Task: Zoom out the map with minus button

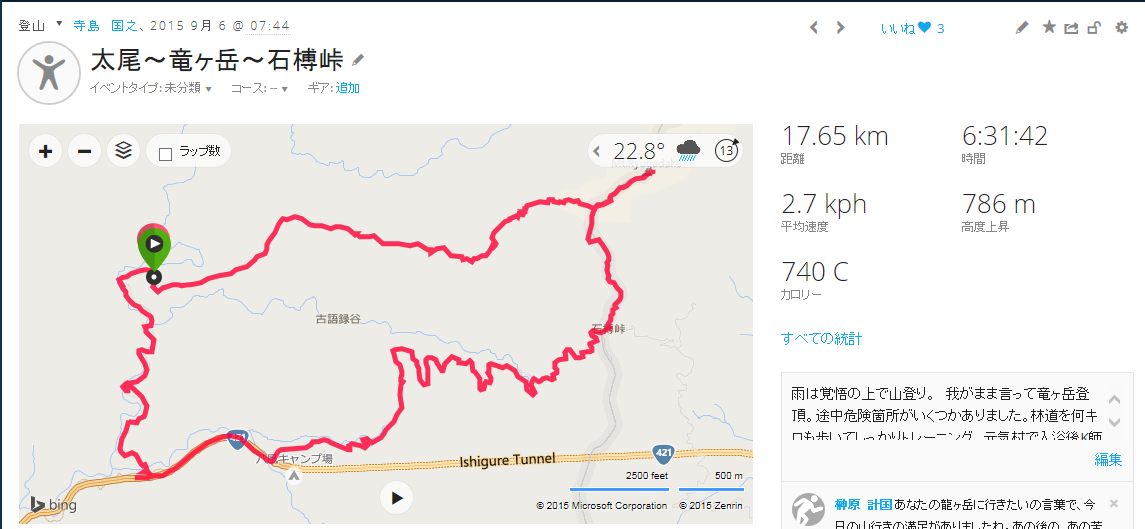Action: point(85,151)
